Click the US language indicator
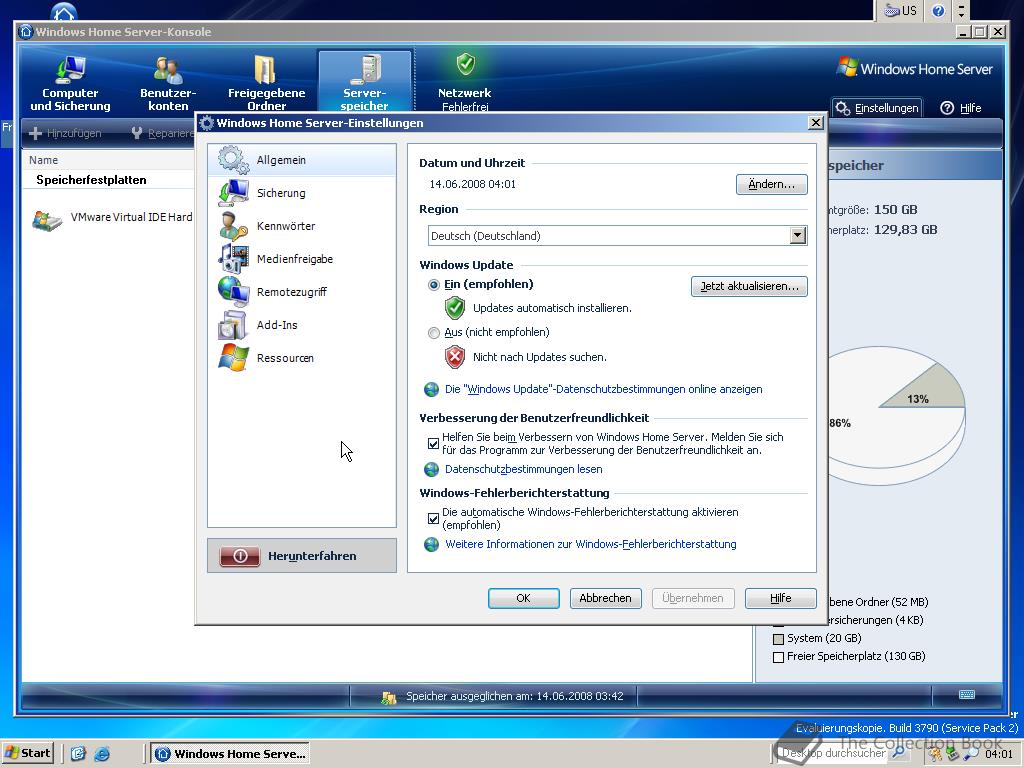Viewport: 1024px width, 768px height. (x=901, y=10)
